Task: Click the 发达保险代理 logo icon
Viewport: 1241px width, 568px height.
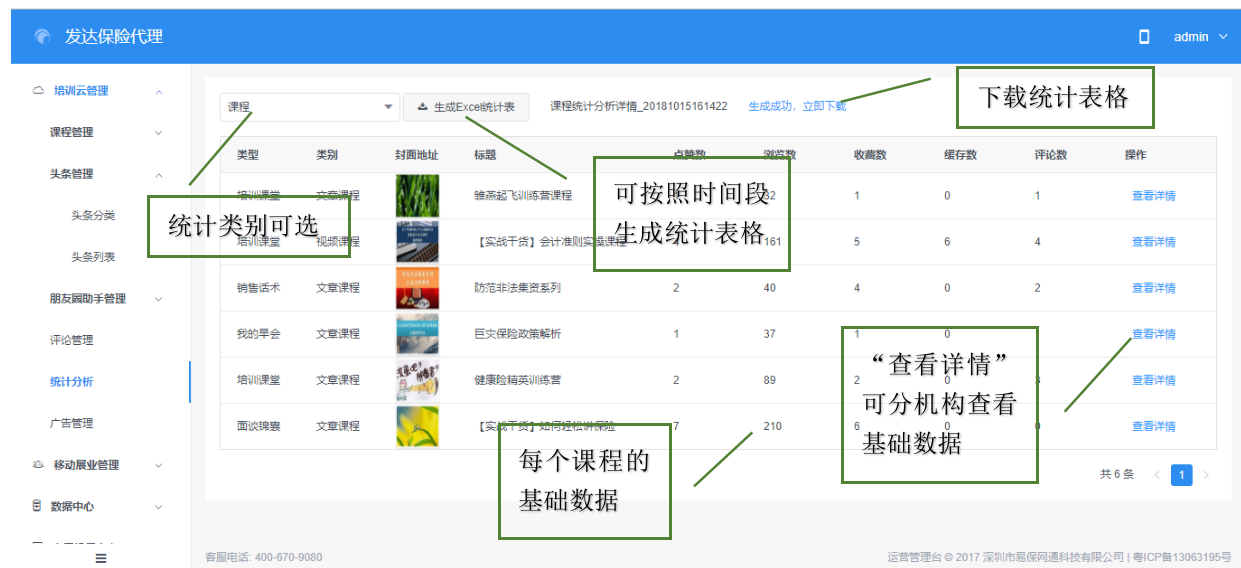Action: click(42, 37)
